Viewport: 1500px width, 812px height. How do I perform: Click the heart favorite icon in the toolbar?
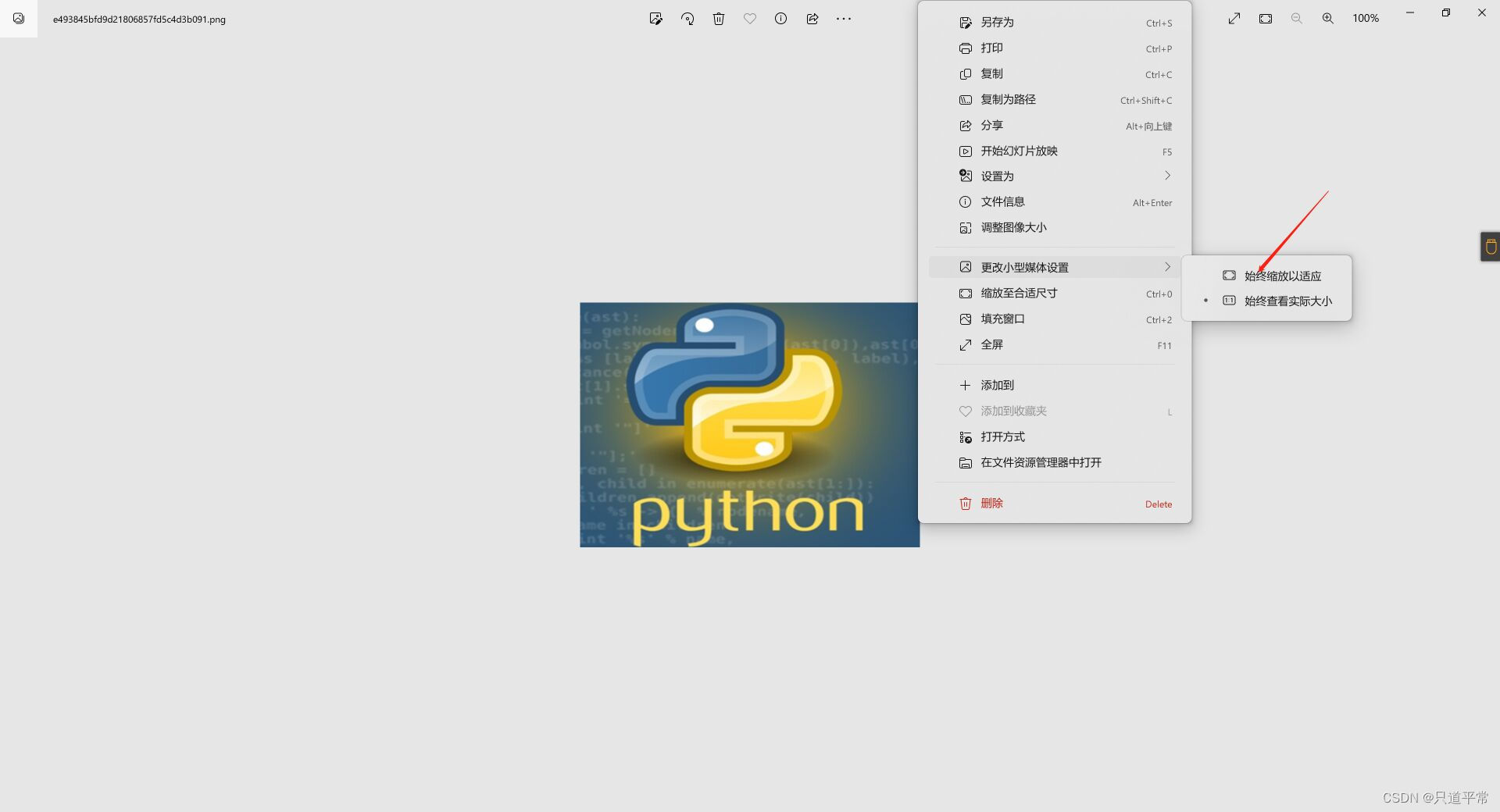tap(750, 19)
